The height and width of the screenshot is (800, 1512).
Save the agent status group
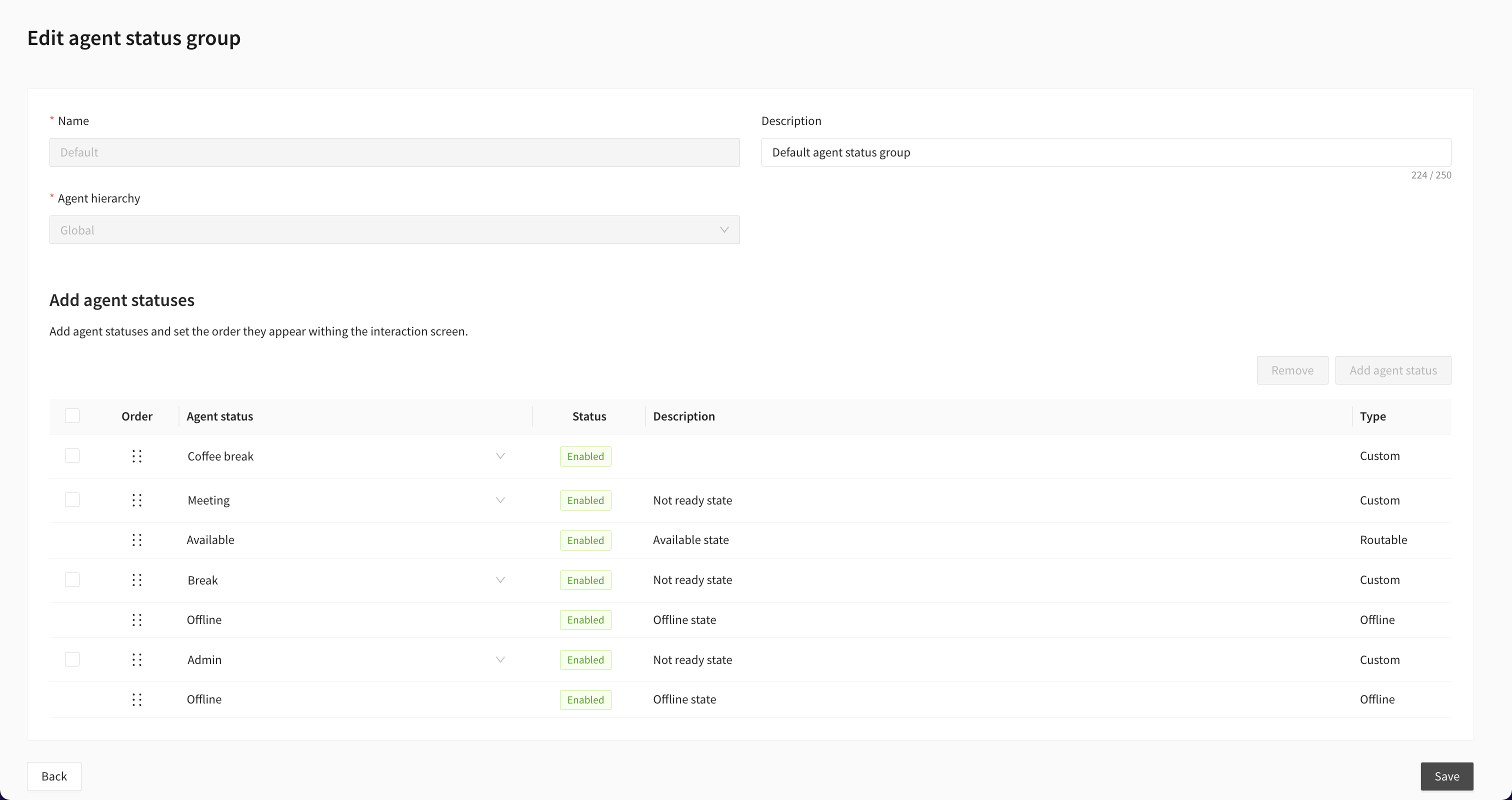pyautogui.click(x=1447, y=776)
